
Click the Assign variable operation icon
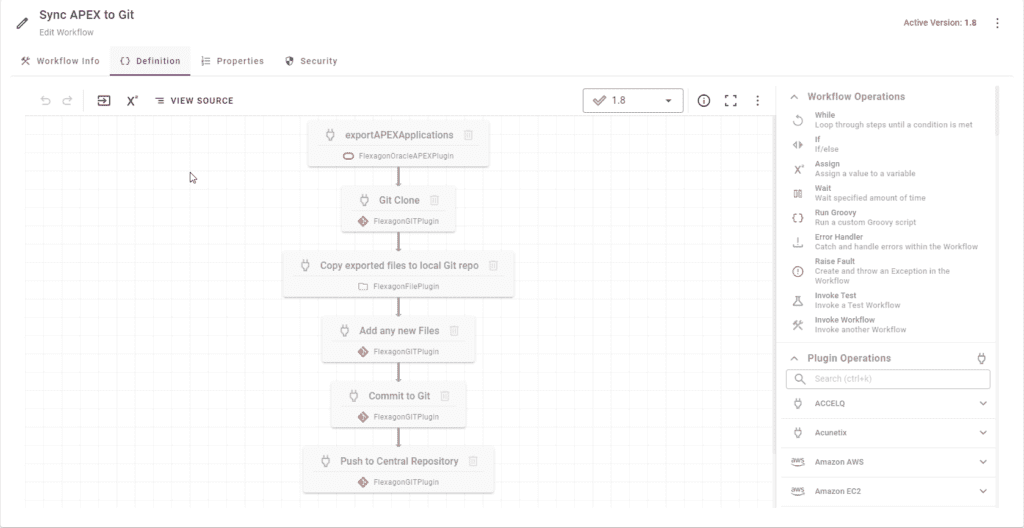pyautogui.click(x=798, y=169)
